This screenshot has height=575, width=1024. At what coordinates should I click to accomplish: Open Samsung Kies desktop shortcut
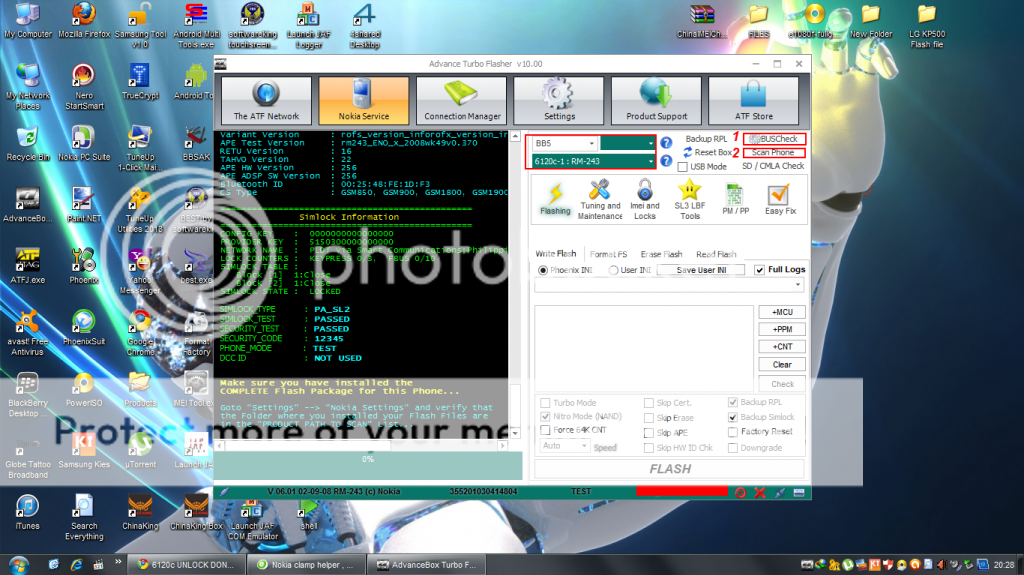coord(84,450)
